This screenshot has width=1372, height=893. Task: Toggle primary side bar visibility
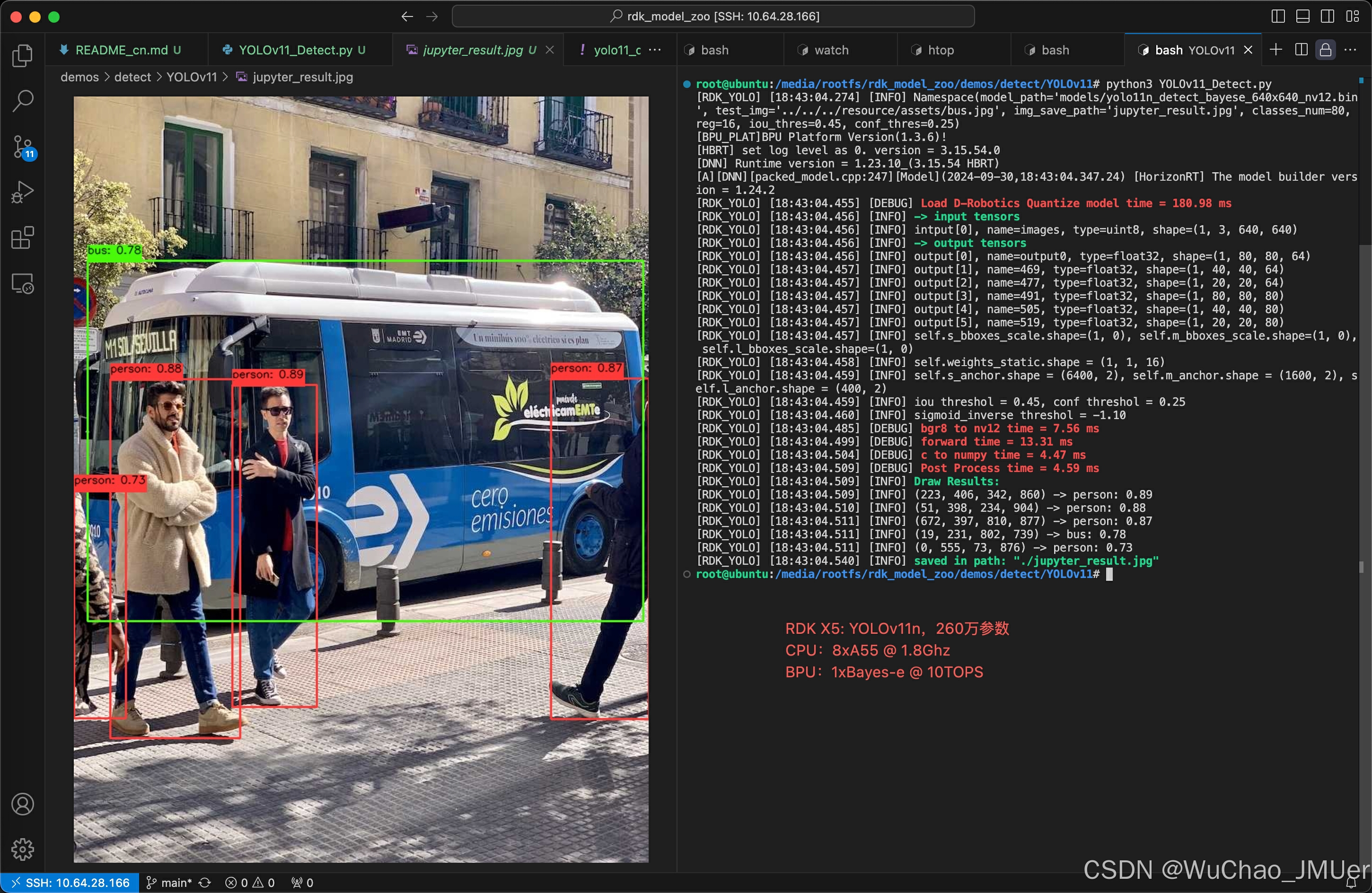click(x=1278, y=16)
